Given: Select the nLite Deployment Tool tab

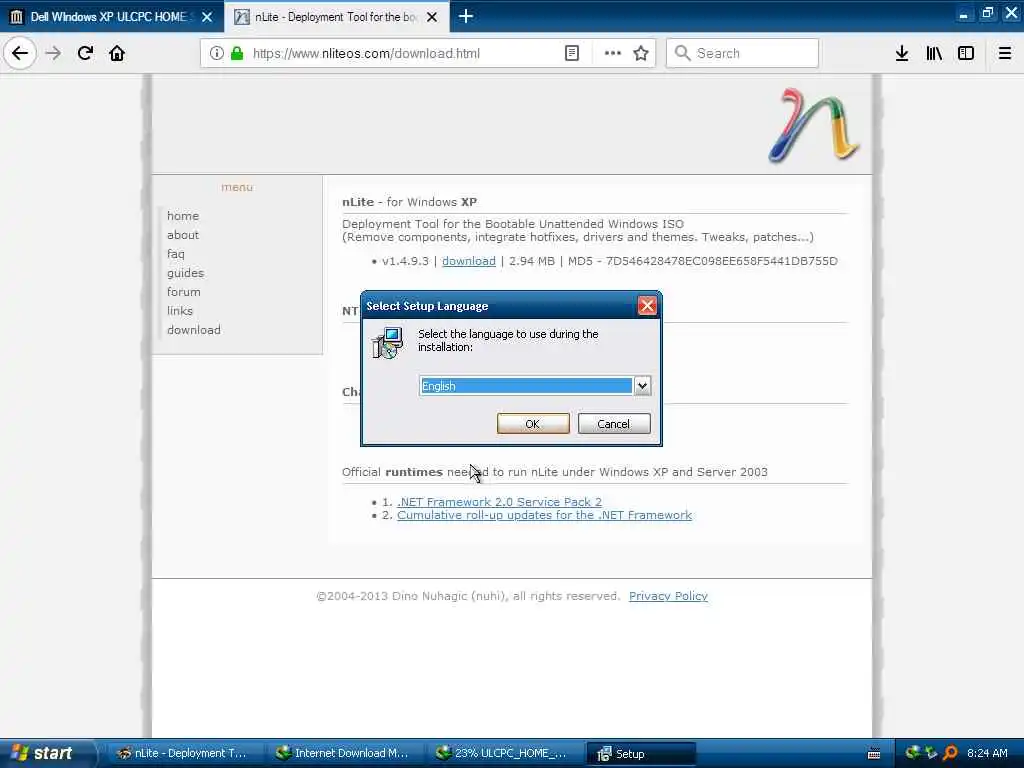Looking at the screenshot, I should click(327, 17).
